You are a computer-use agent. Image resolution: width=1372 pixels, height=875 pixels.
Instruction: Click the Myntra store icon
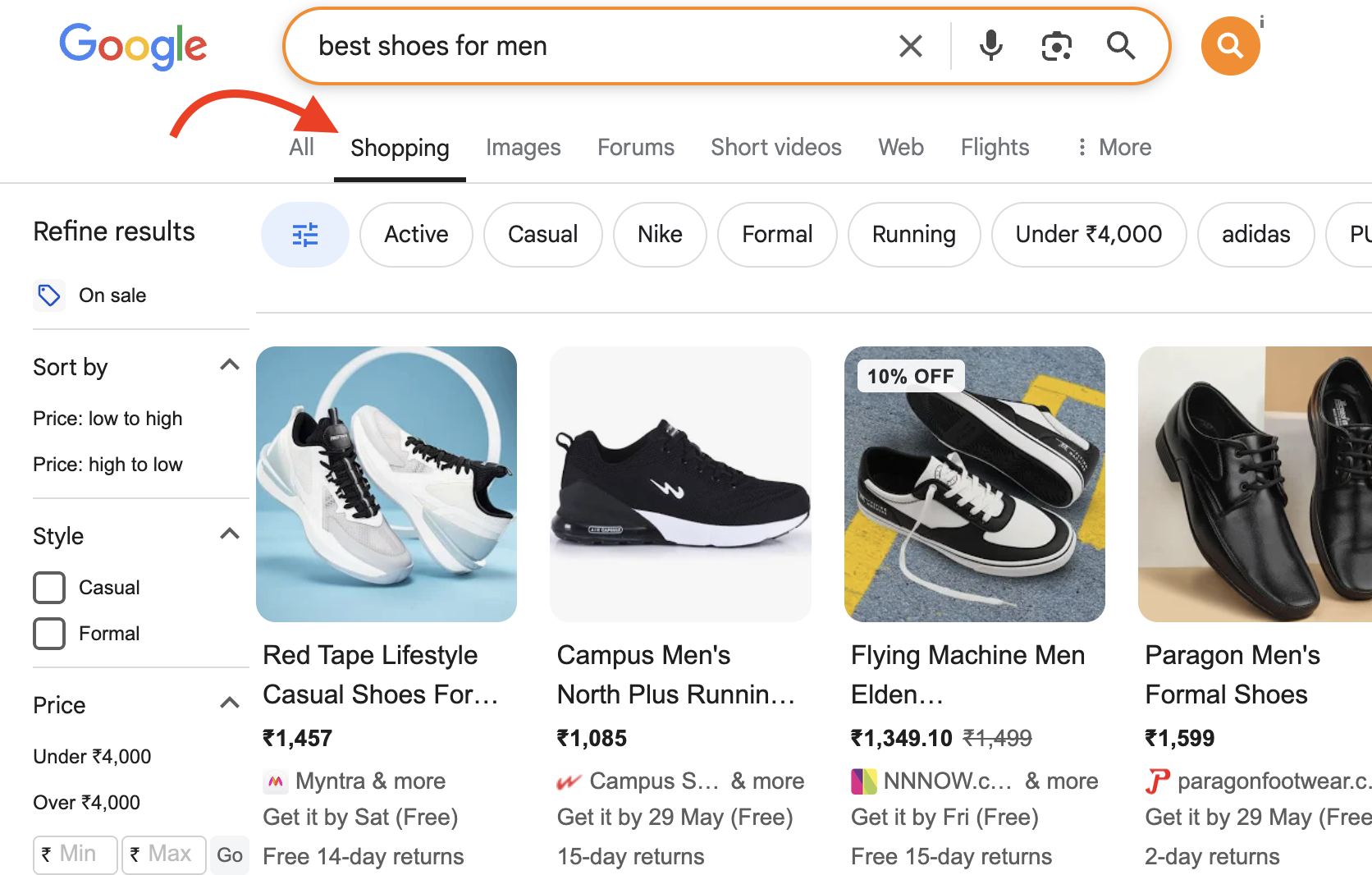point(276,781)
